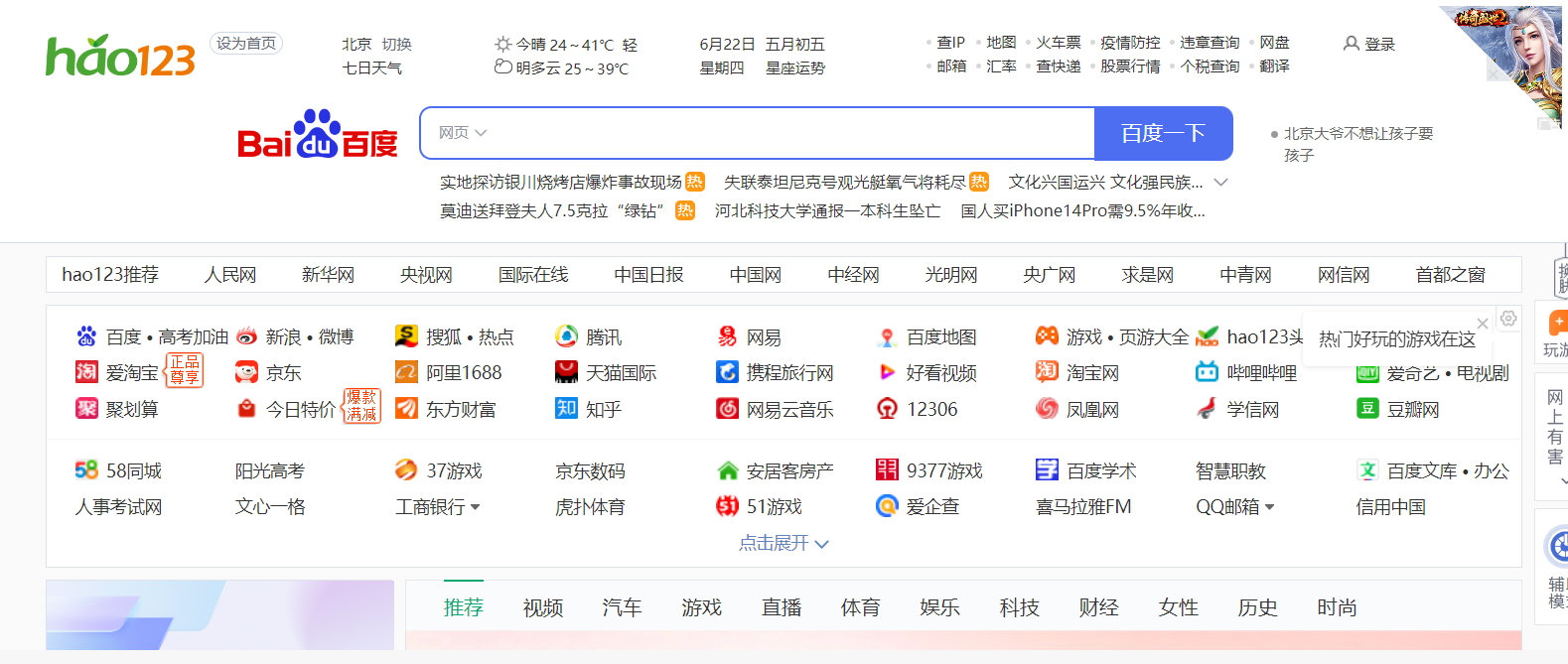Open the 股票行情 tool link
Screen dimensions: 1568x664
[x=1130, y=66]
